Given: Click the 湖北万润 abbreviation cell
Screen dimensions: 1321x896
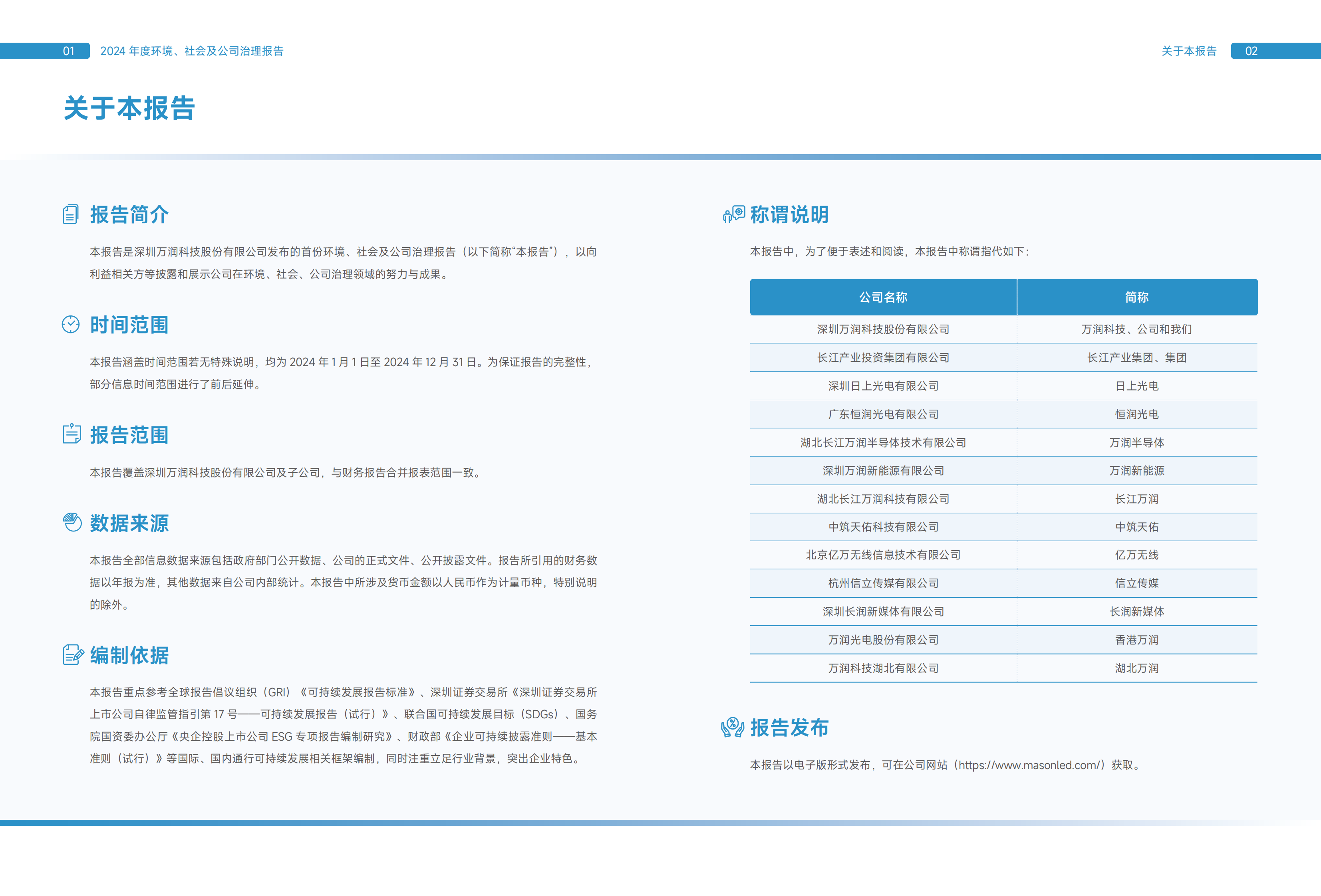Looking at the screenshot, I should click(x=1137, y=668).
